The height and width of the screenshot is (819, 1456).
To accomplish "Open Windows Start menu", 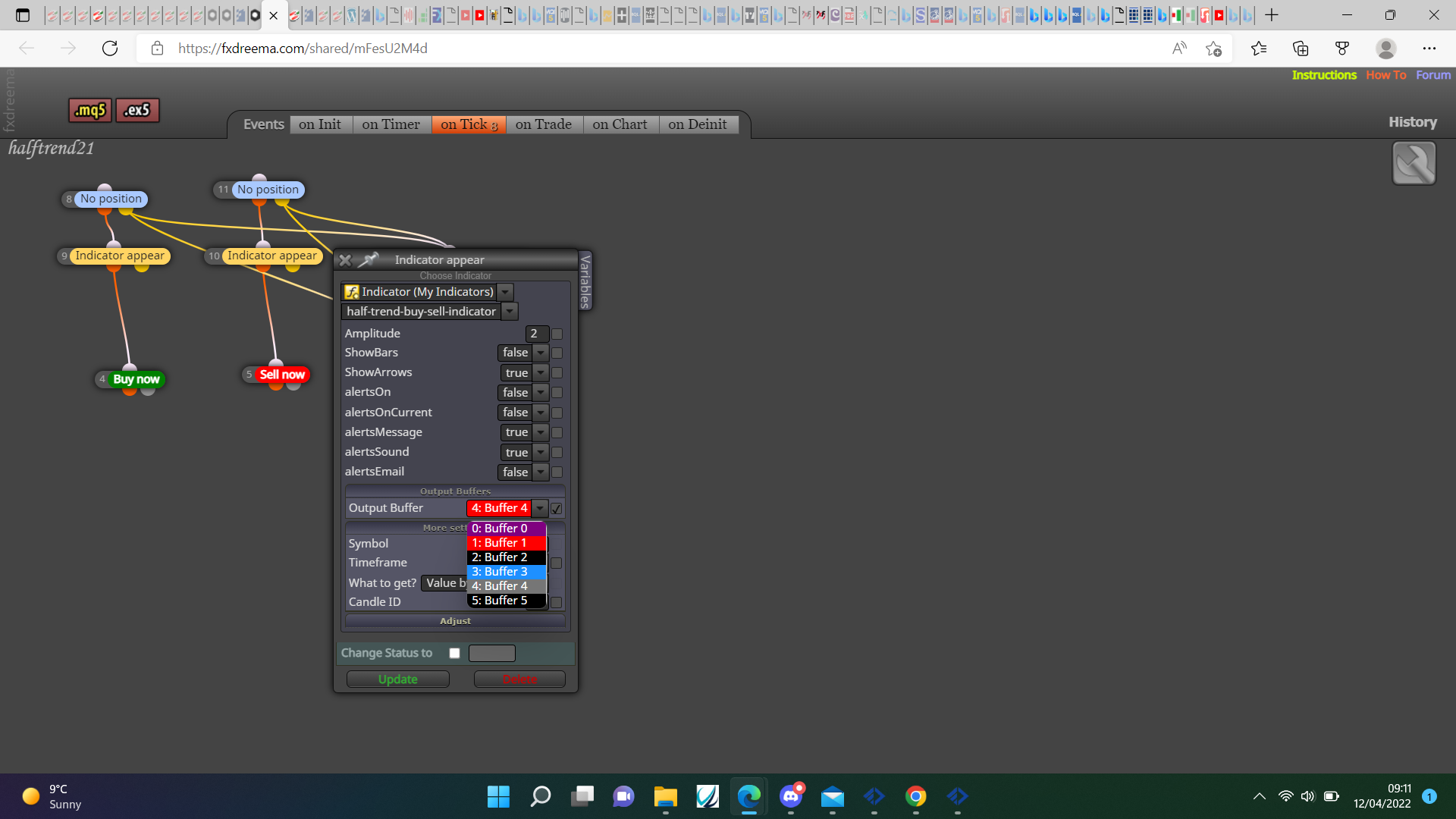I will point(498,796).
